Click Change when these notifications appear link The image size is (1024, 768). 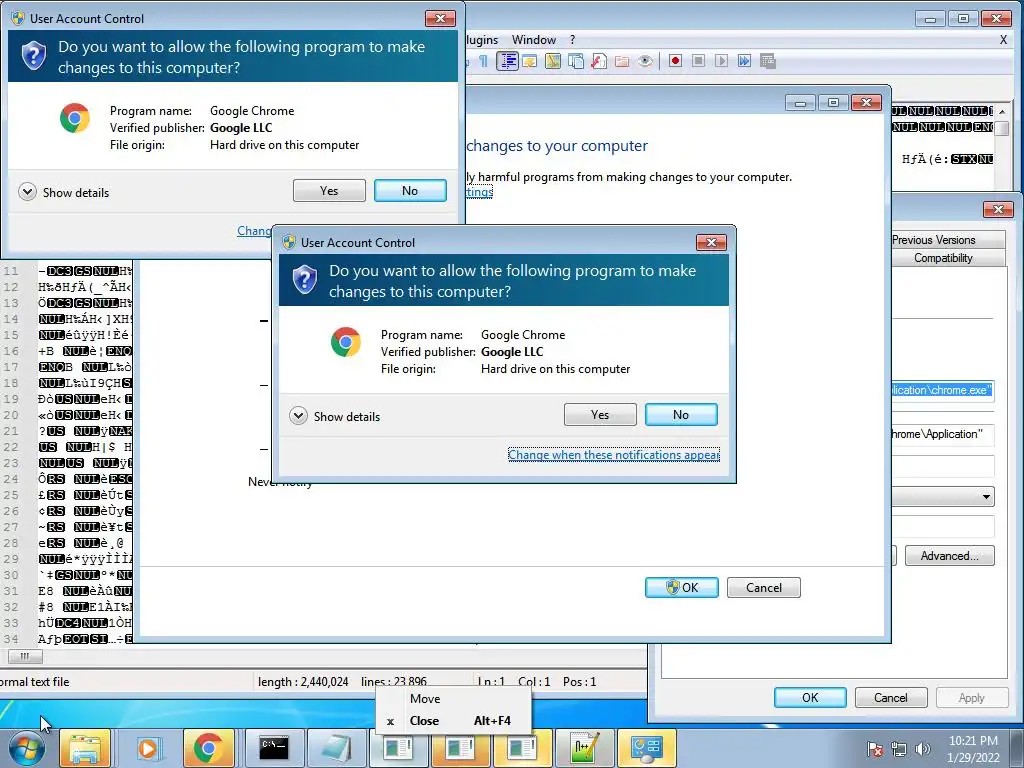pos(614,455)
